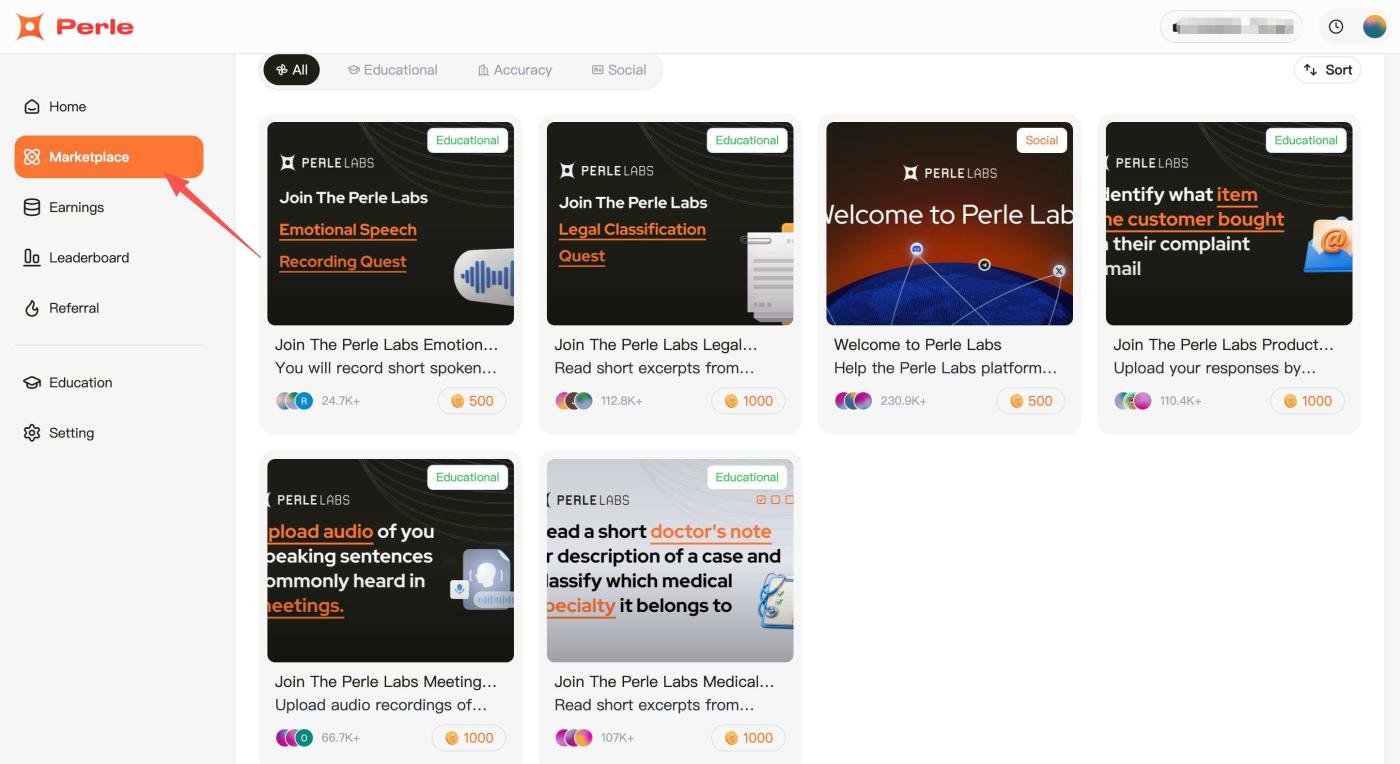The width and height of the screenshot is (1400, 764).
Task: Click the Referral flame icon
Action: pyautogui.click(x=32, y=308)
